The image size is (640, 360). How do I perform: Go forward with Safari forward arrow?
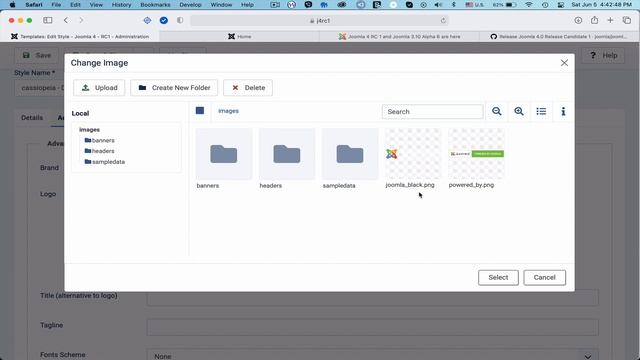[81, 20]
